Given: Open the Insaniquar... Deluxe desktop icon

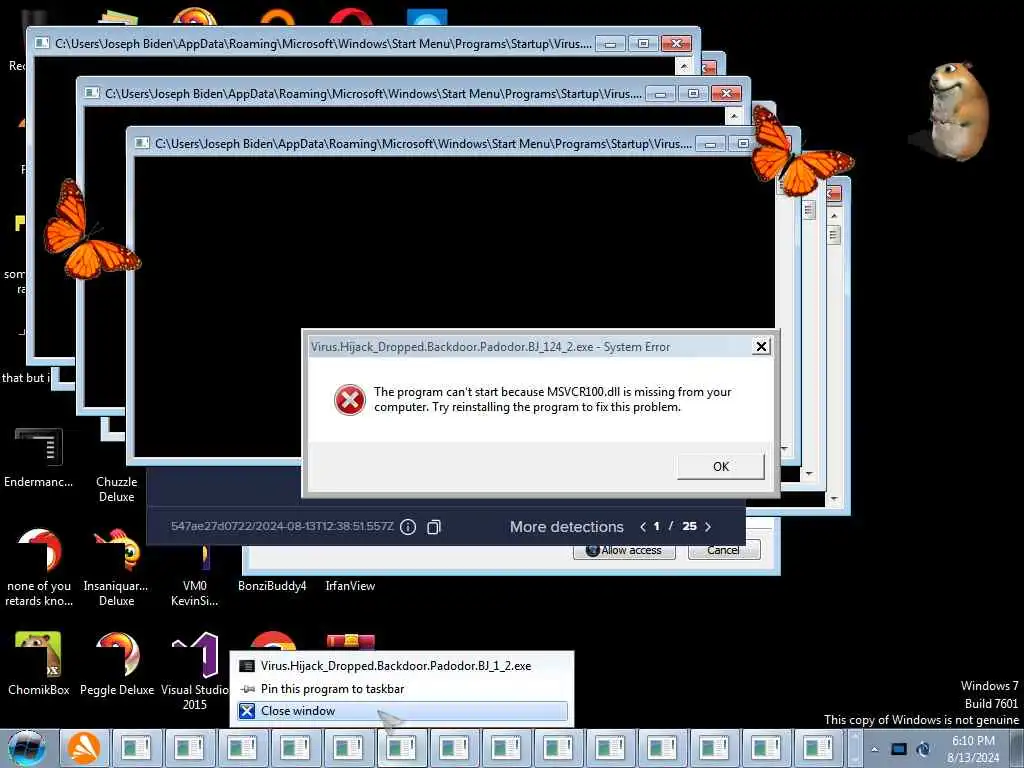Looking at the screenshot, I should pyautogui.click(x=116, y=567).
